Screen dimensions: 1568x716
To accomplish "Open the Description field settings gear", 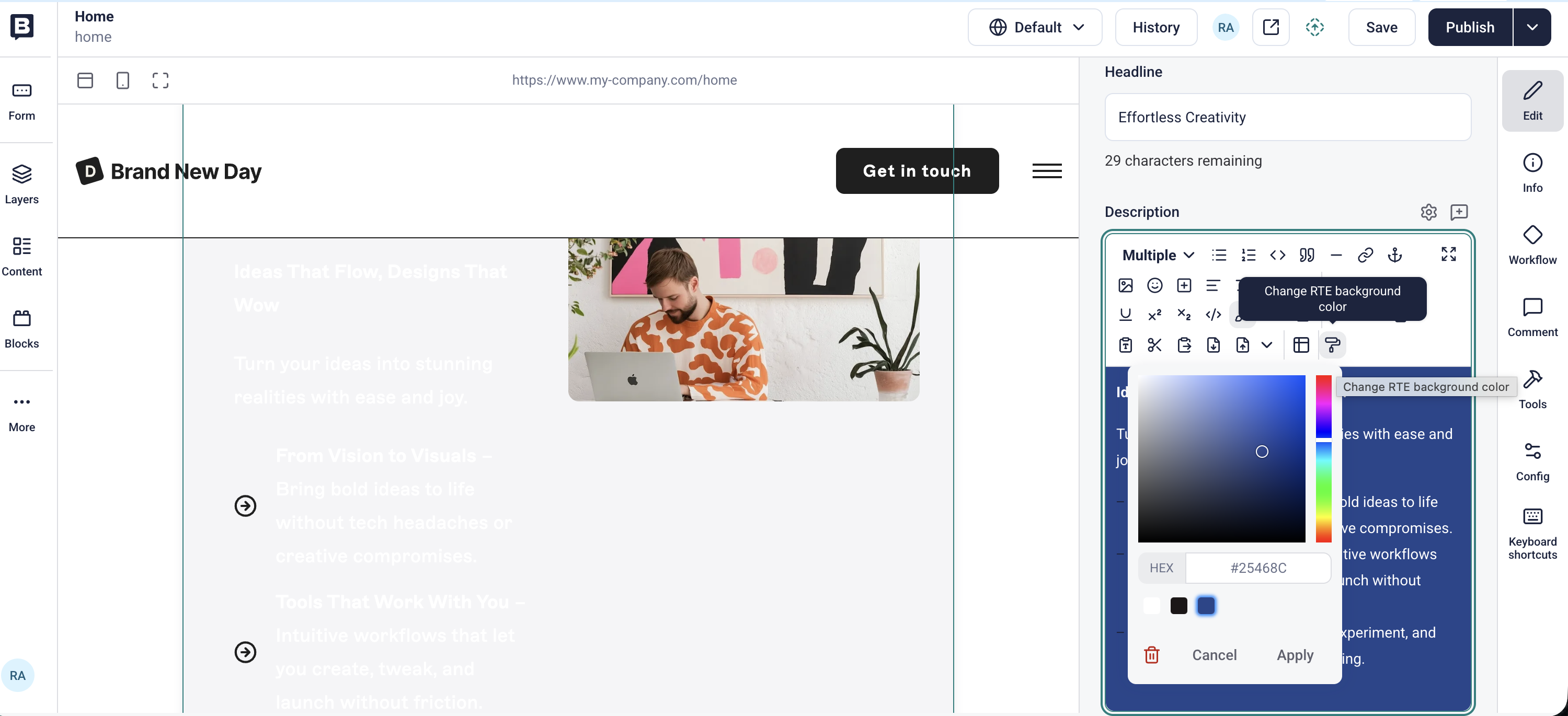I will (x=1428, y=212).
